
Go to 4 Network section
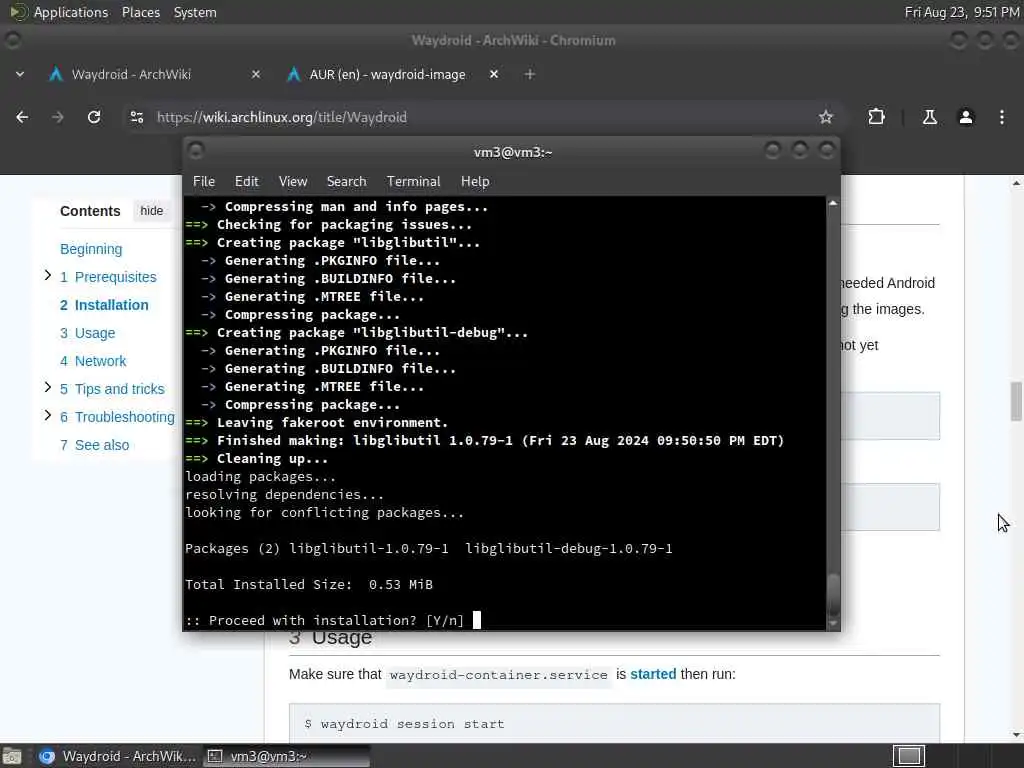[x=93, y=361]
